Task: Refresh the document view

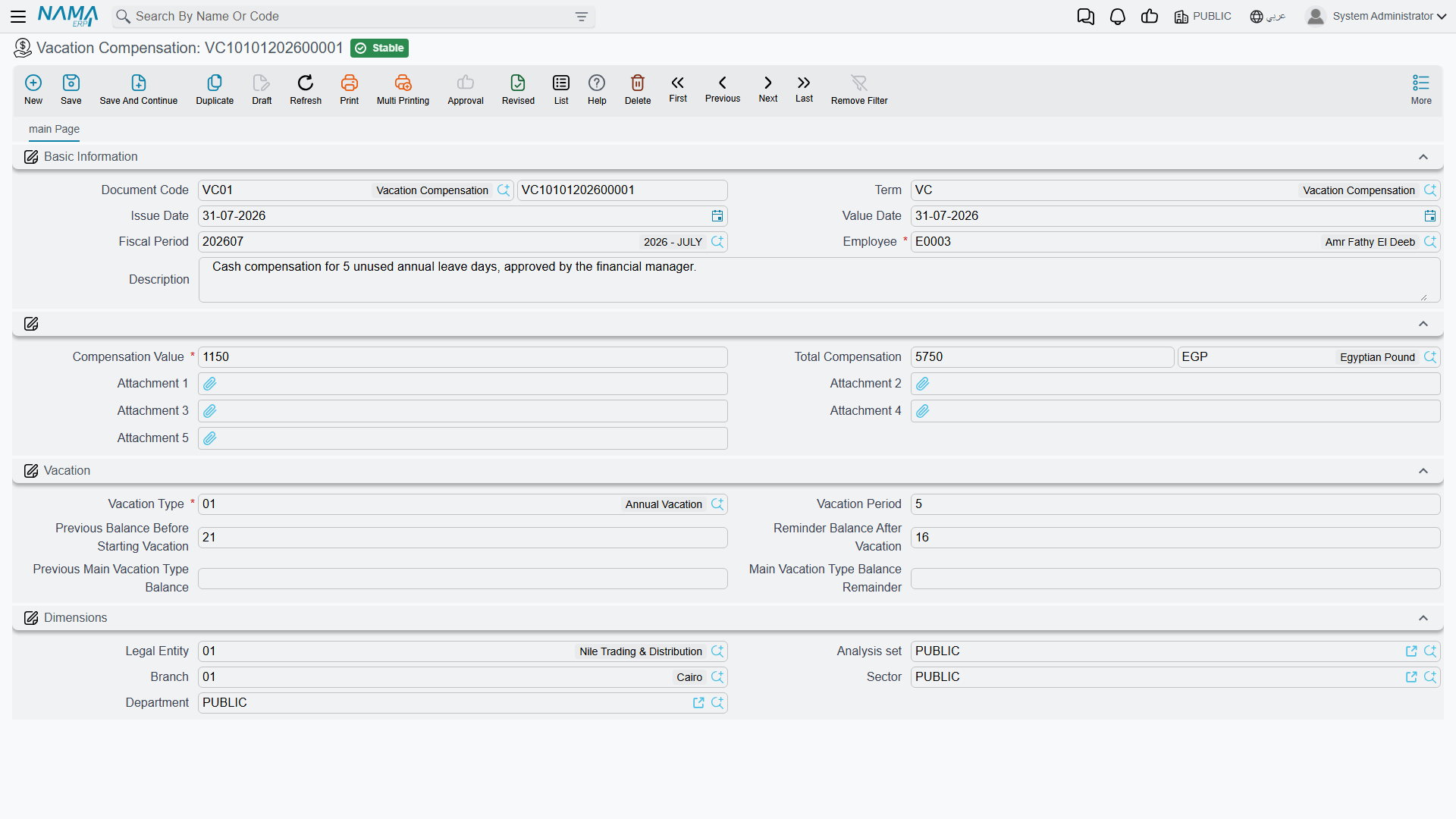Action: tap(306, 89)
